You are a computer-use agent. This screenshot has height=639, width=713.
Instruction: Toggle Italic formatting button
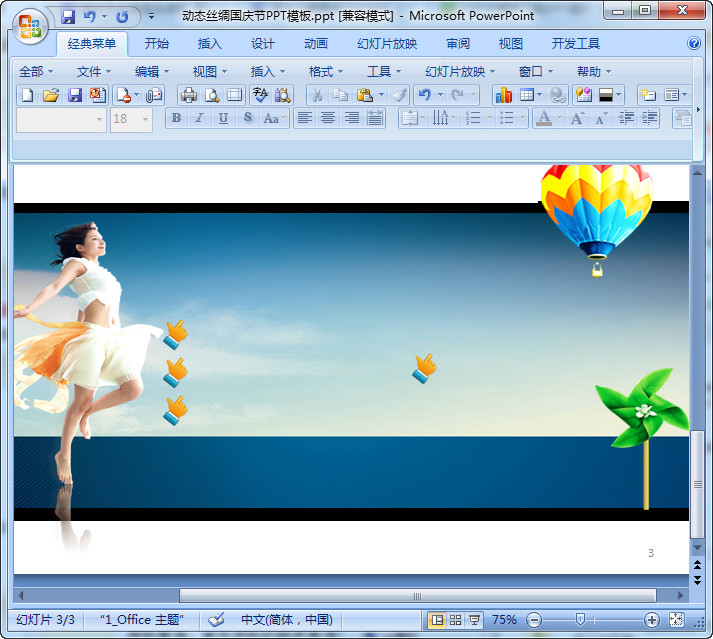[x=199, y=118]
